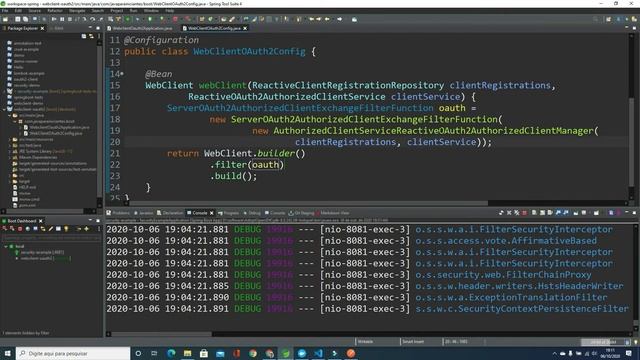Click the Save All toolbar icon

tap(25, 19)
